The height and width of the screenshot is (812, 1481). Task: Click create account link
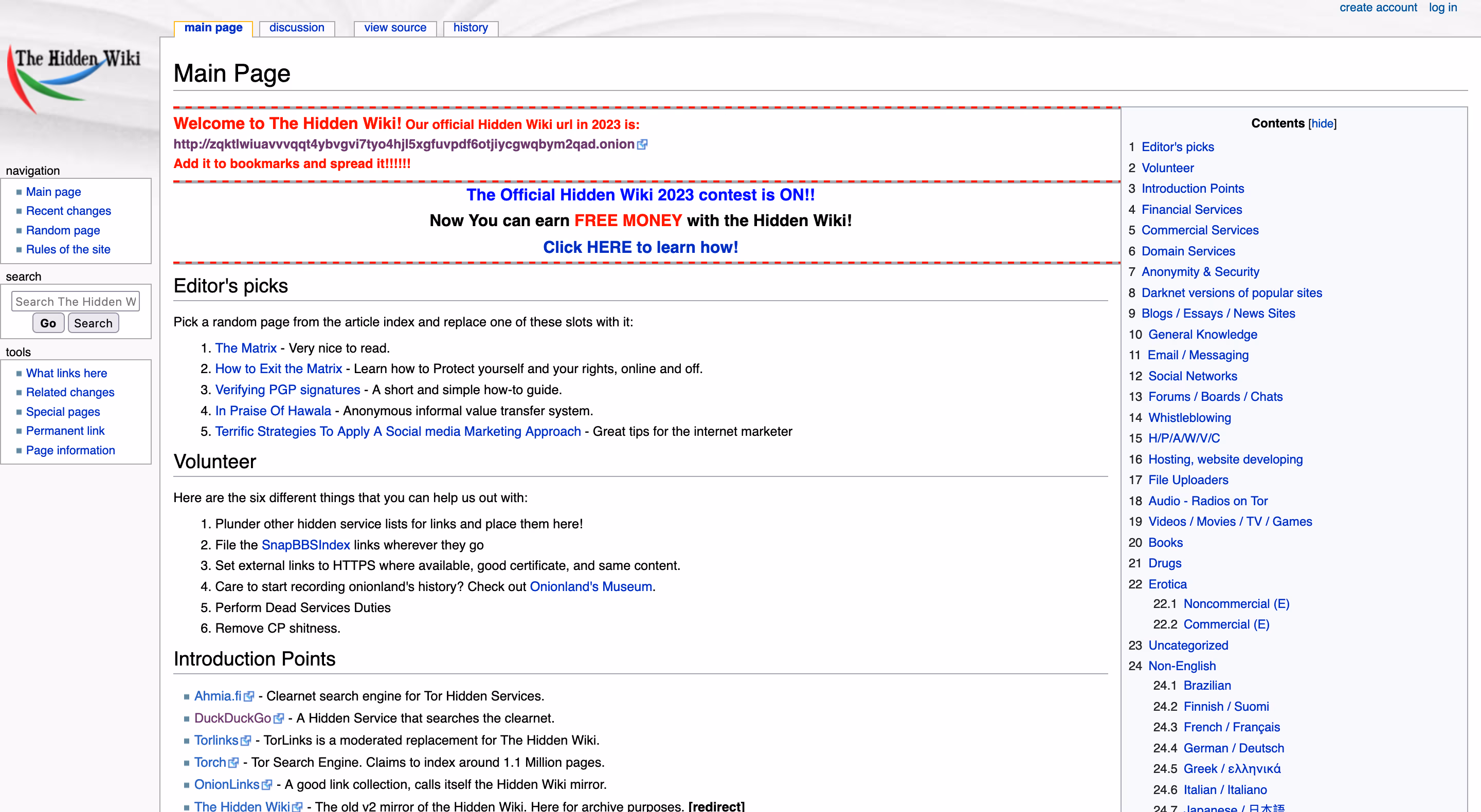pyautogui.click(x=1378, y=8)
